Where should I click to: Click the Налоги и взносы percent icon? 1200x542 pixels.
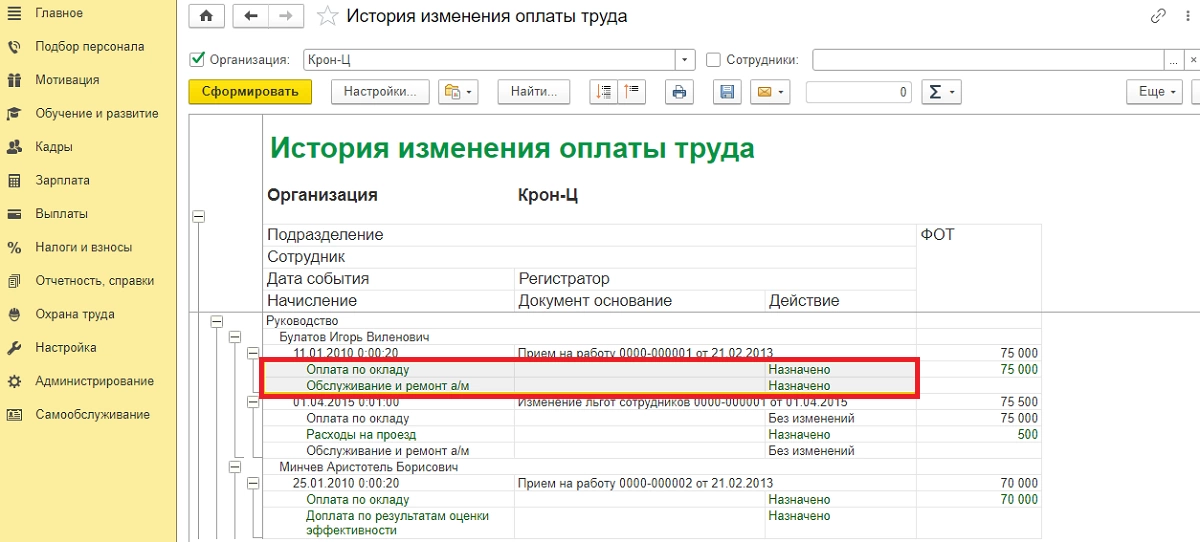click(x=14, y=247)
